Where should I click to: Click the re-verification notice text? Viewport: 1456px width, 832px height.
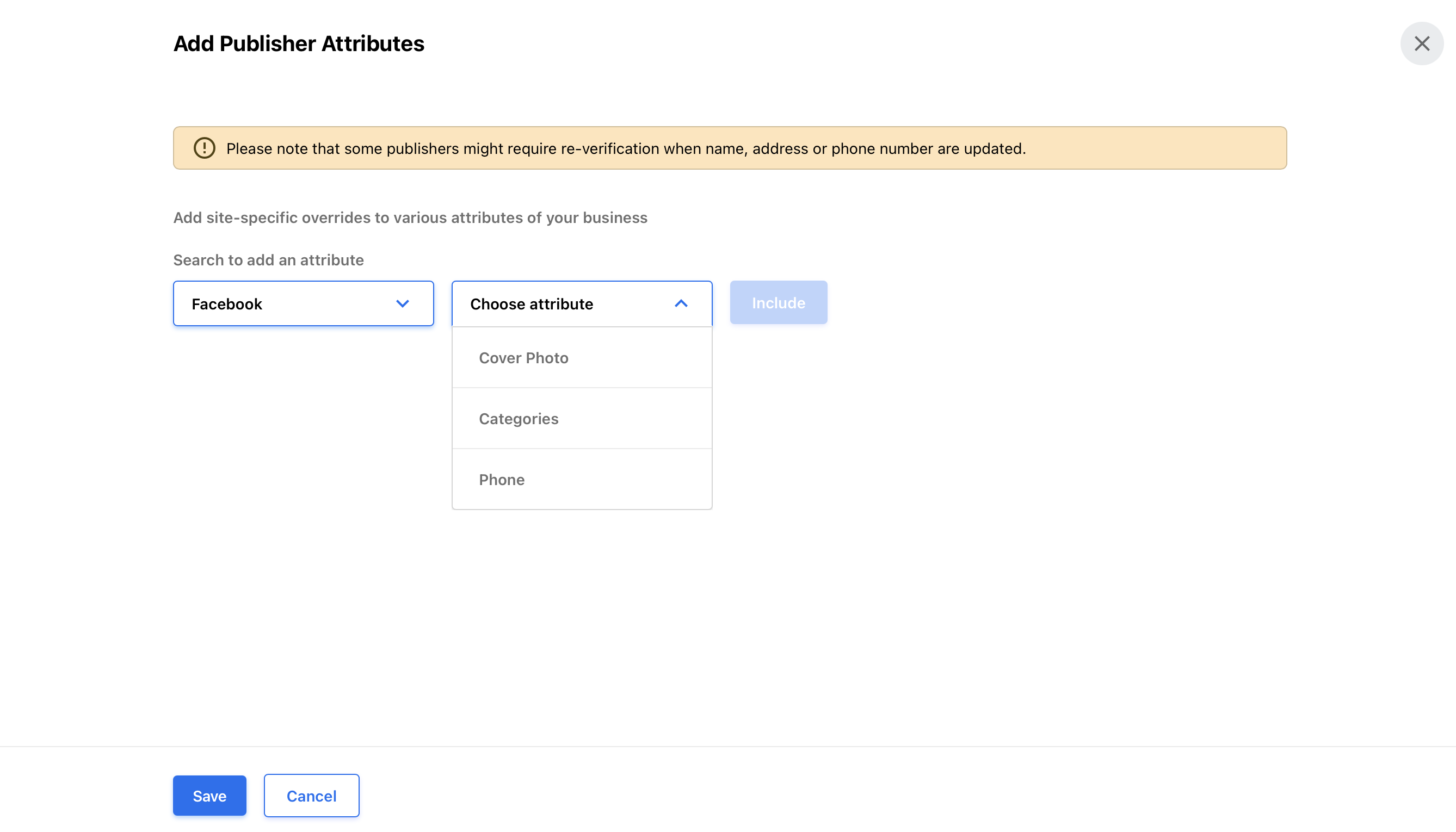(626, 148)
